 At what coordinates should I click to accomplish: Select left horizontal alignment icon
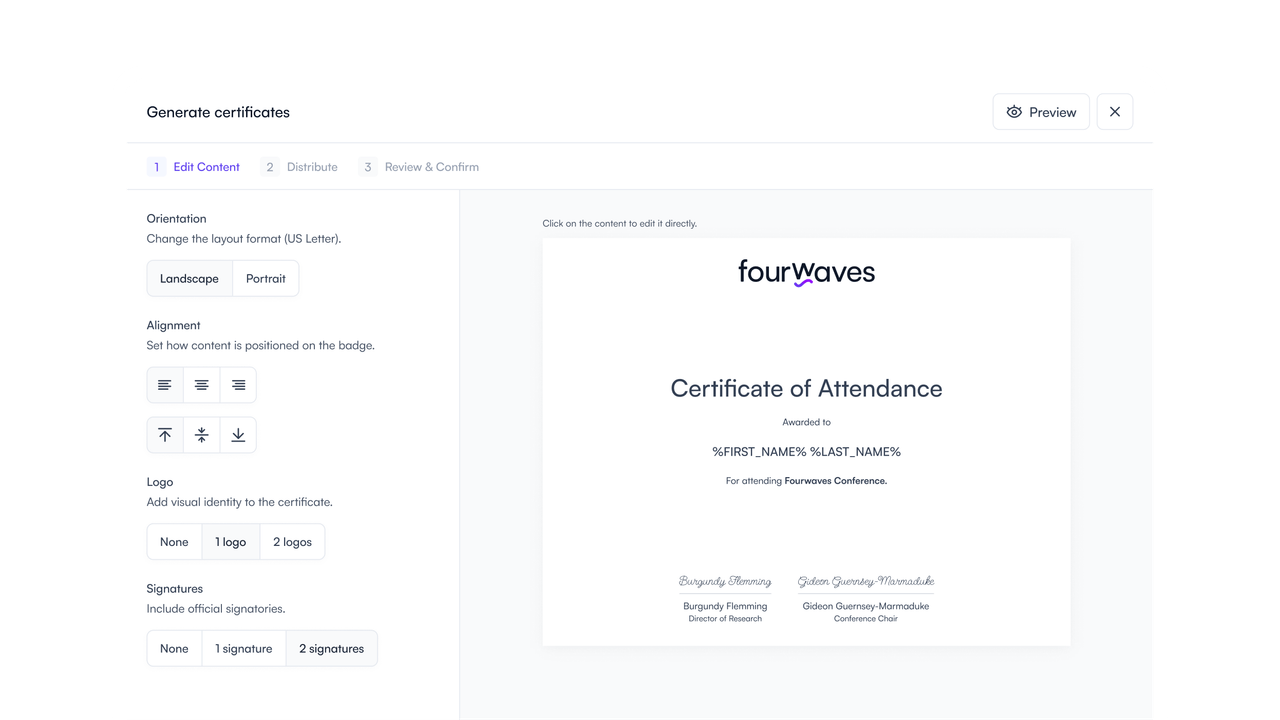point(165,385)
